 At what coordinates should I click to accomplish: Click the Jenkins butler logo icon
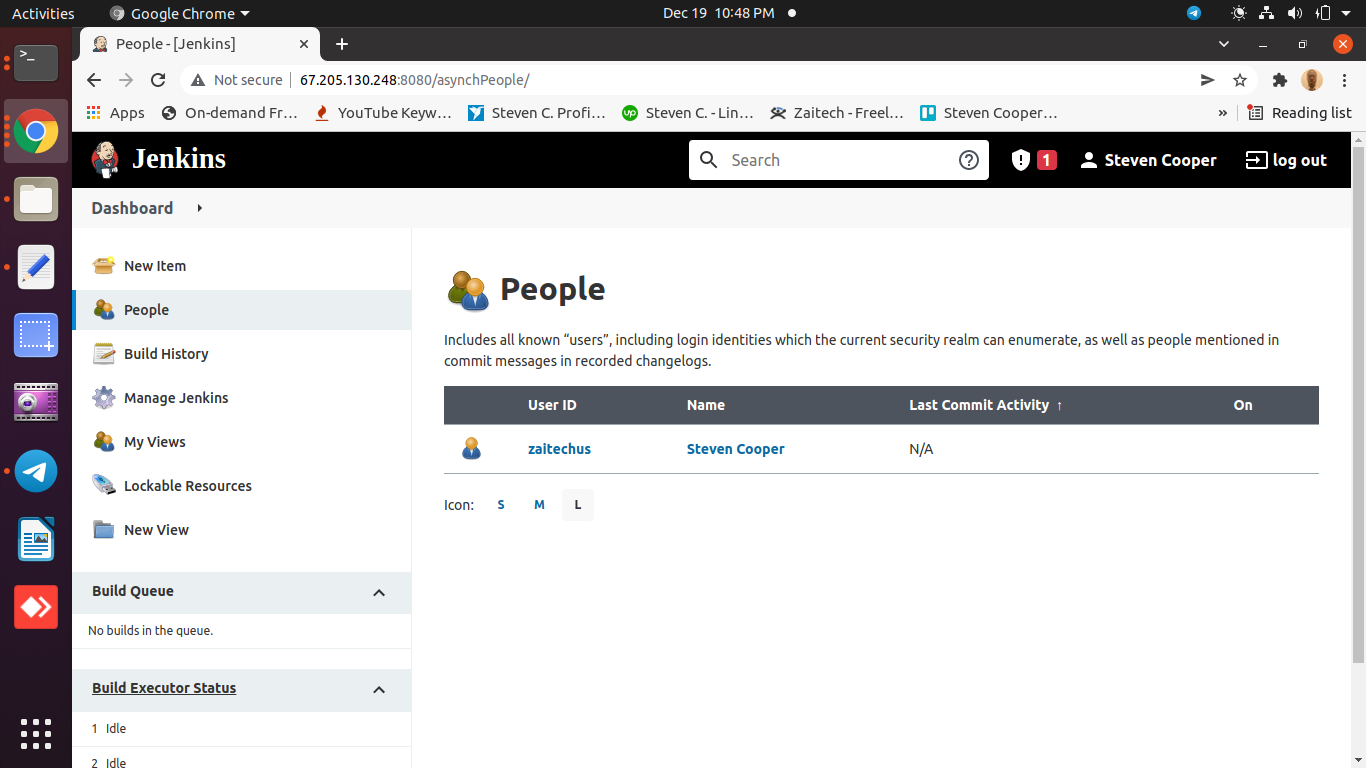click(105, 159)
